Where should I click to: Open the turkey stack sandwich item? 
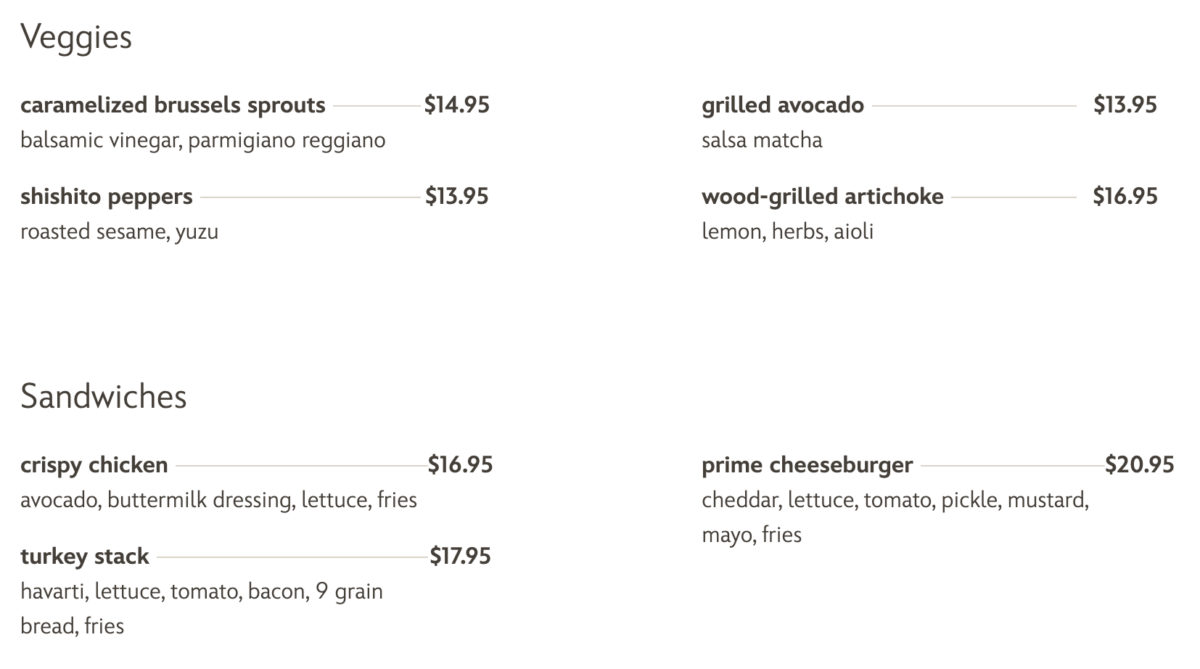(x=84, y=556)
